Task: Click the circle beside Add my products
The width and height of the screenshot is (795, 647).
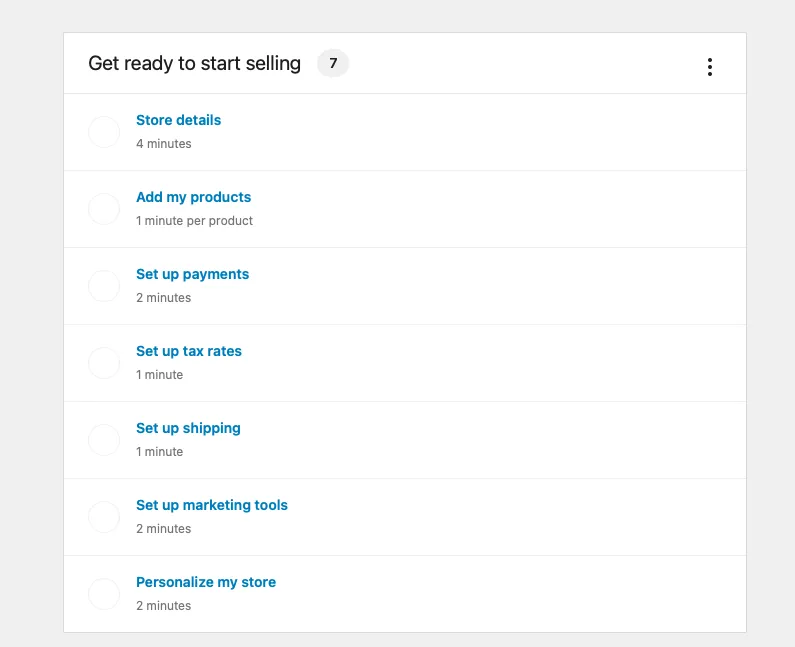Action: click(x=104, y=209)
